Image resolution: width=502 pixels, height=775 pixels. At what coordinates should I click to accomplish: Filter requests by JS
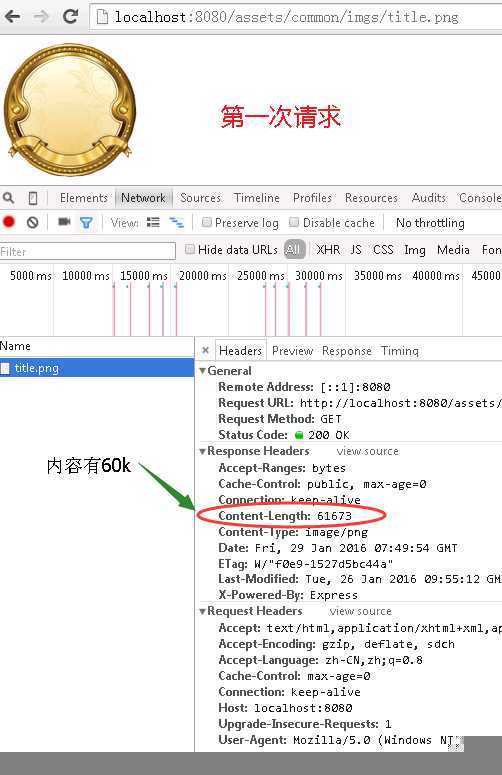356,250
